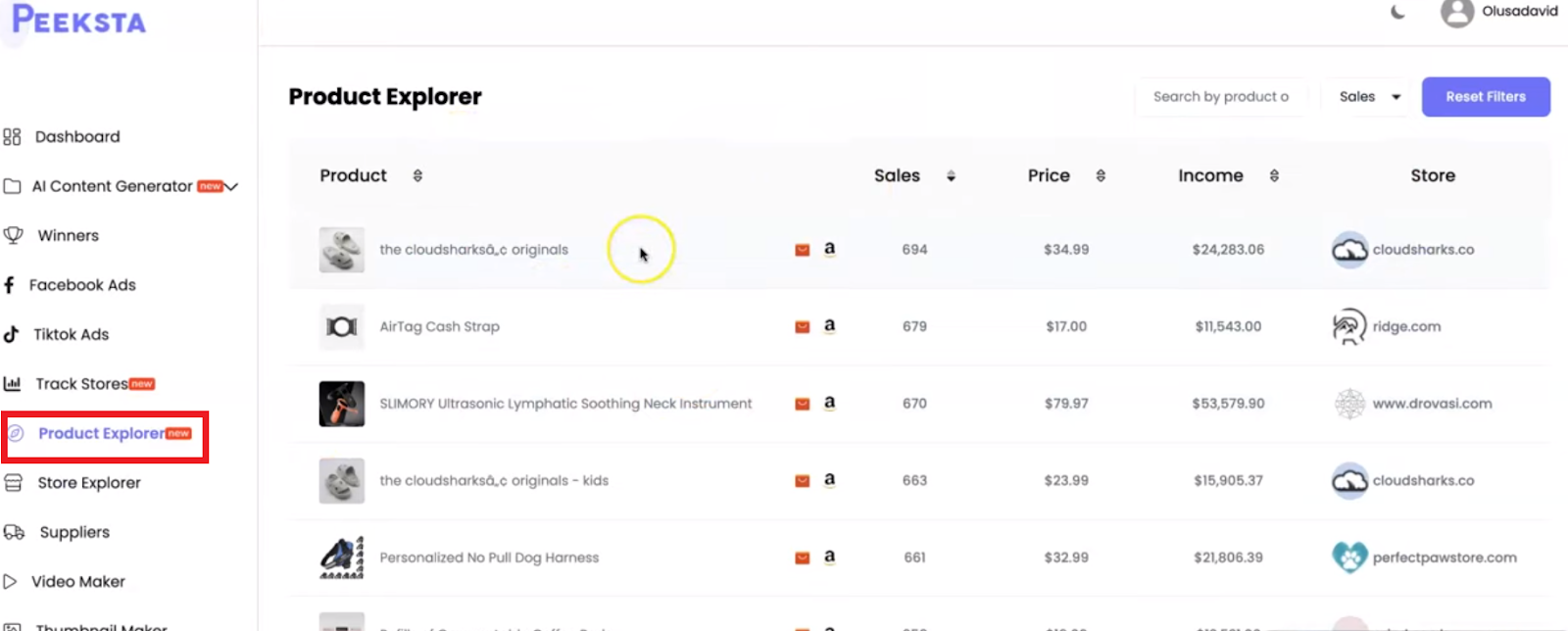Visit cloudsharks.co store in first row
1568x631 pixels.
tap(1423, 250)
